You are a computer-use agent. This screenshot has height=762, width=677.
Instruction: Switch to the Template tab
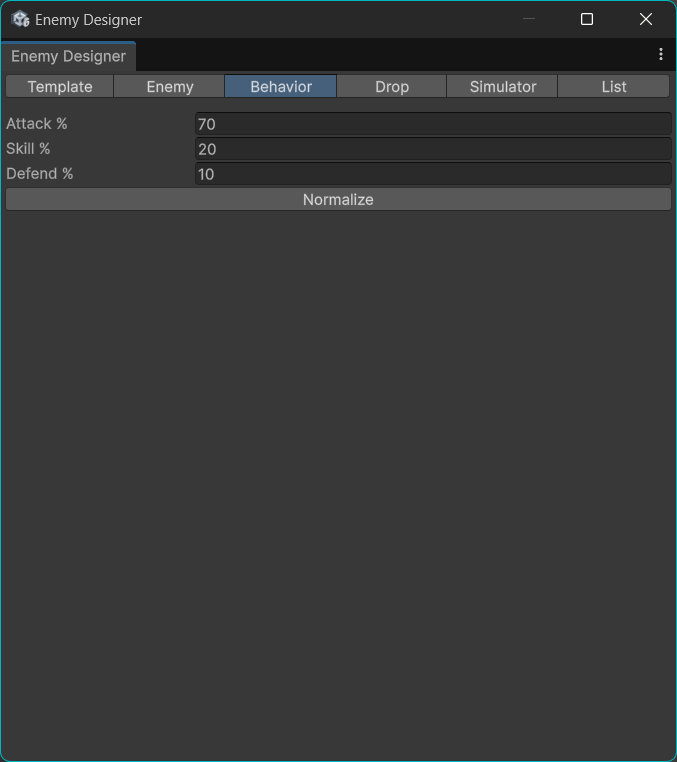pos(60,87)
